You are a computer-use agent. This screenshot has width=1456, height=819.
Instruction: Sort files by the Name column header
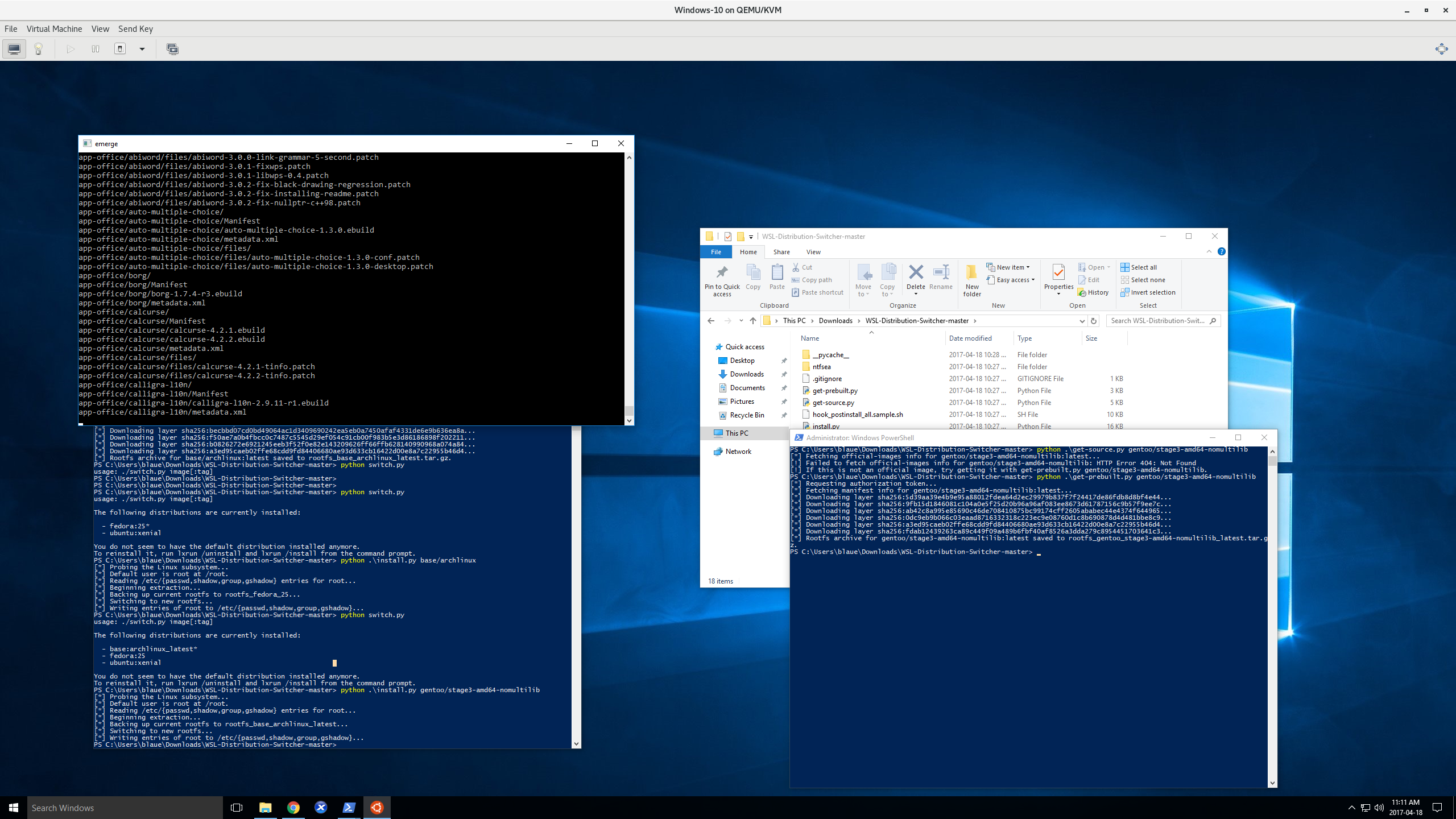pyautogui.click(x=810, y=338)
